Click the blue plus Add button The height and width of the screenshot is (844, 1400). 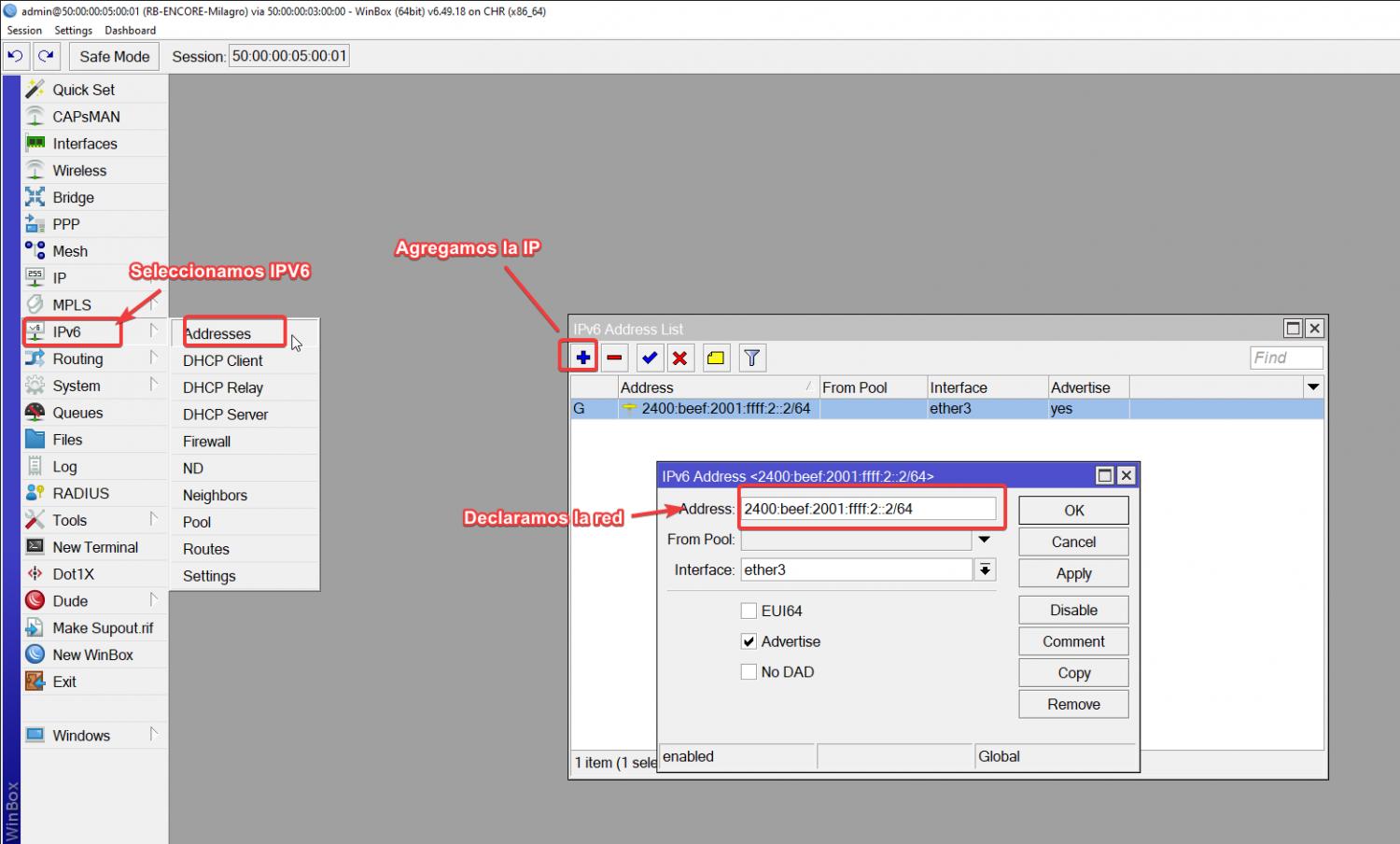582,358
